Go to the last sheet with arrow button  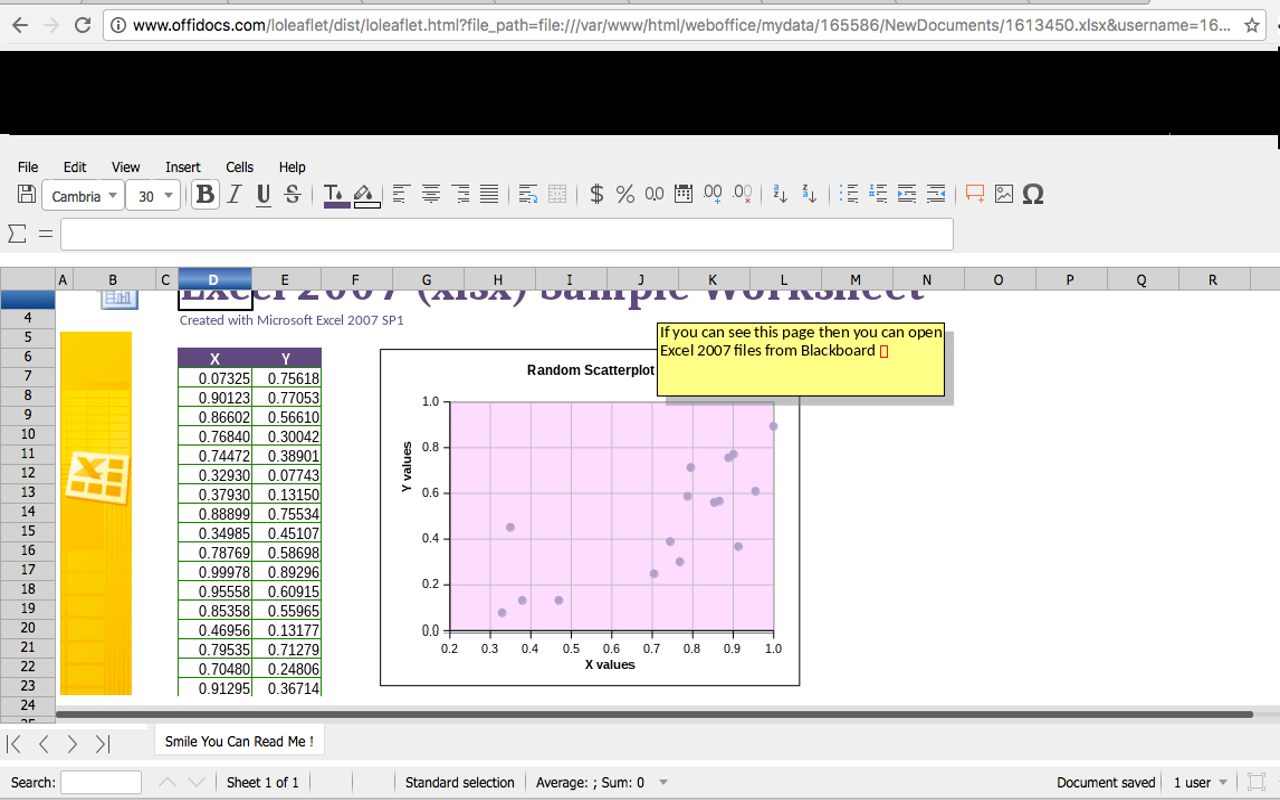tap(102, 743)
